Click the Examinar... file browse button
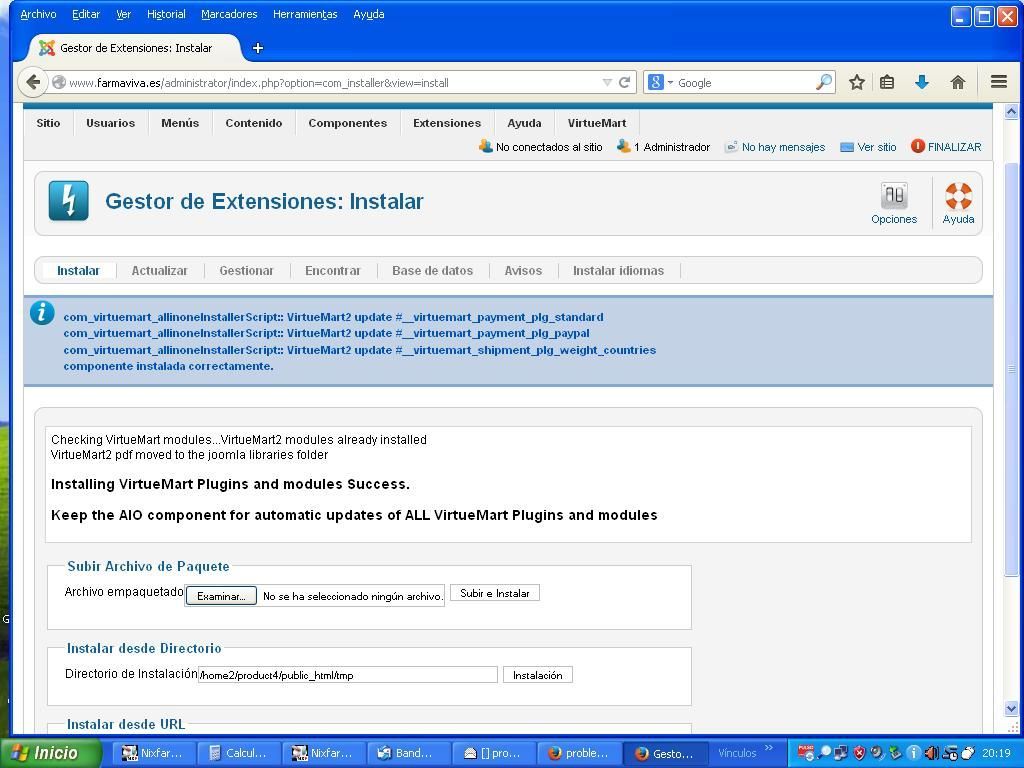This screenshot has height=768, width=1024. pos(221,596)
